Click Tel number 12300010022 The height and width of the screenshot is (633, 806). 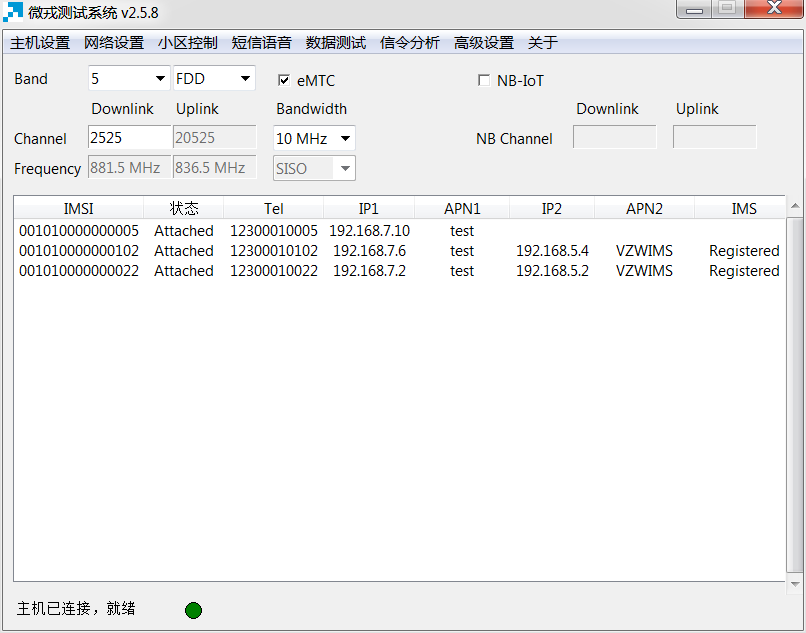pyautogui.click(x=273, y=271)
